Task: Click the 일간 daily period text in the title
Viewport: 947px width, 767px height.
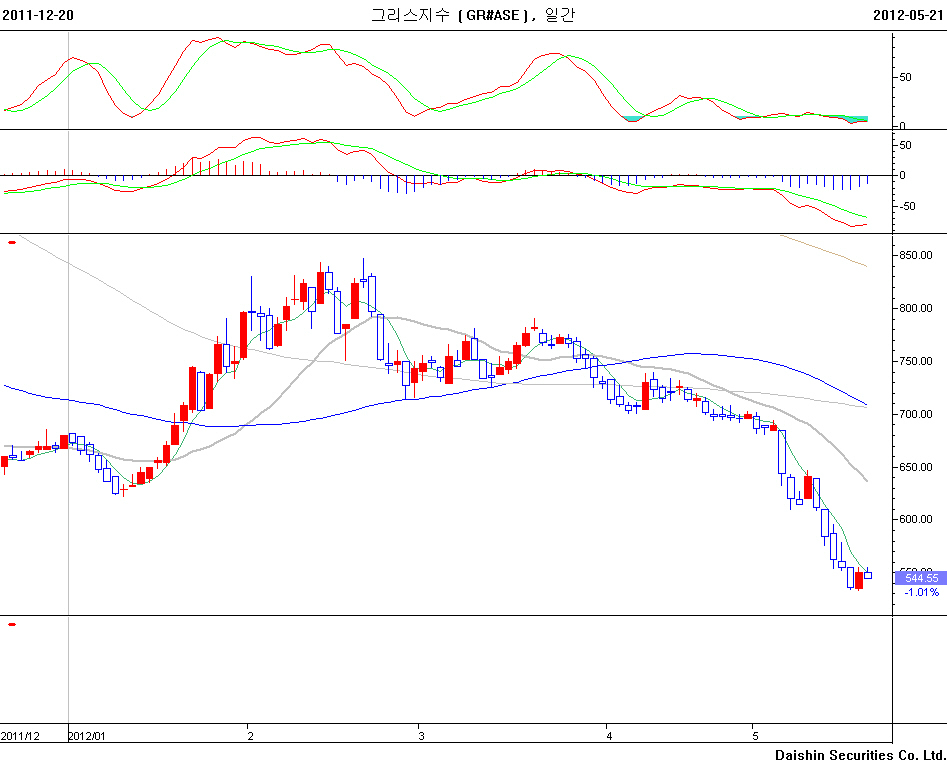Action: pyautogui.click(x=561, y=15)
